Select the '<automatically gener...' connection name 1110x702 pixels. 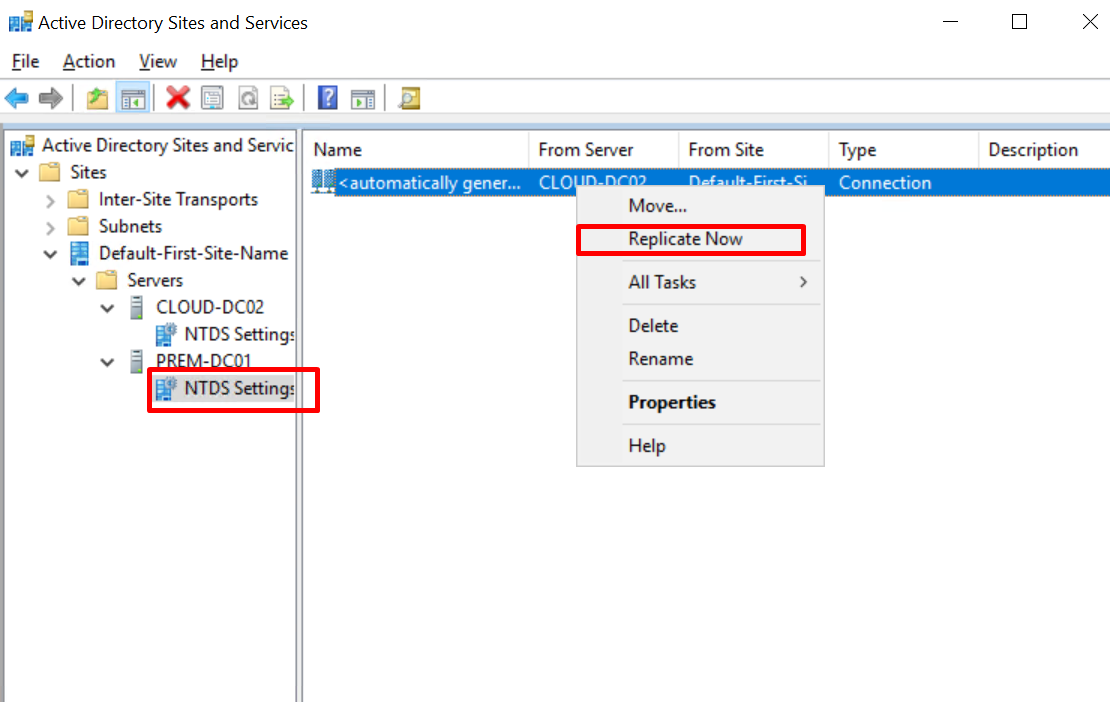tap(430, 183)
